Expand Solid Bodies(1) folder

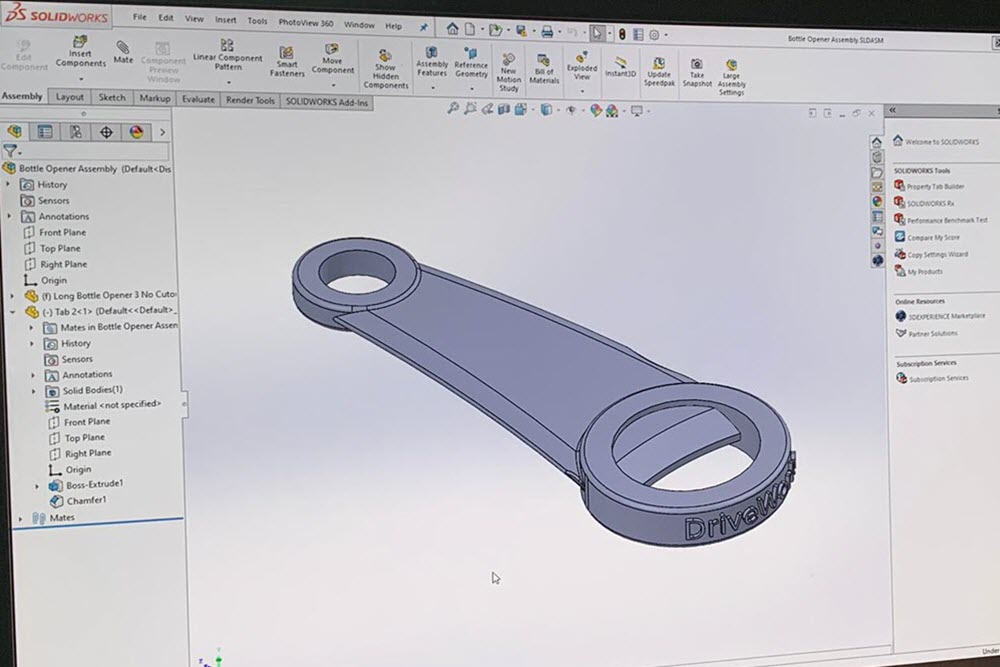coord(34,391)
